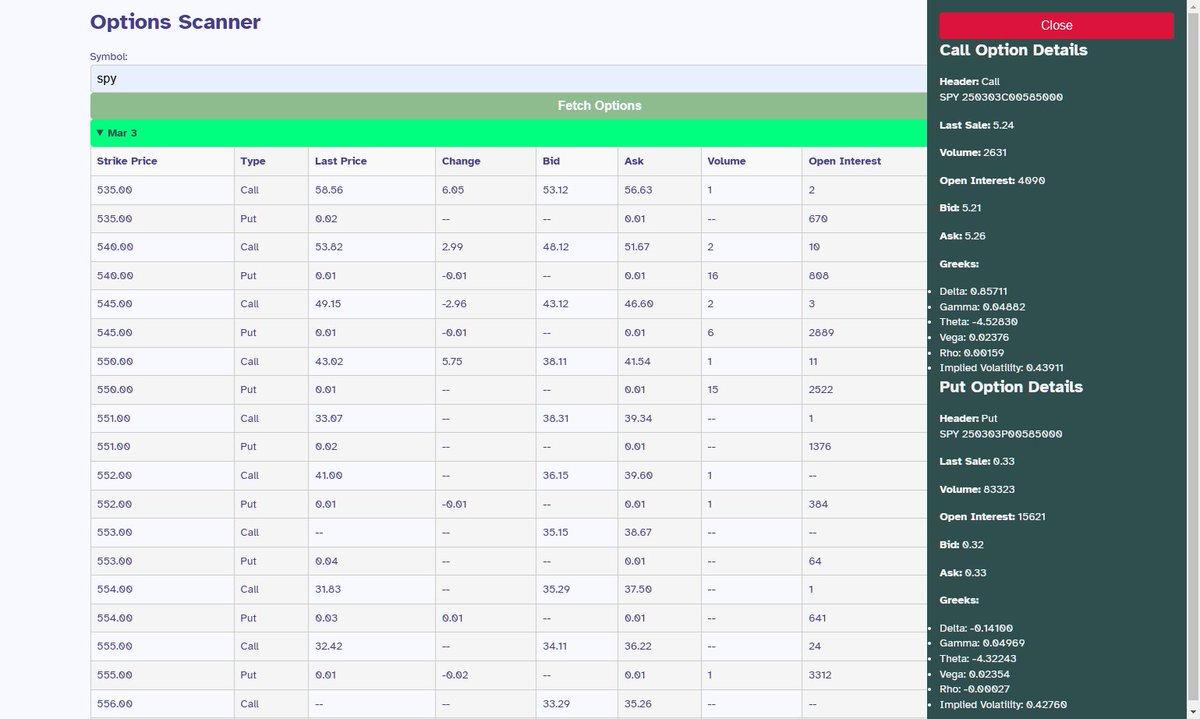Click call Implied Volatility 0.43911
Screen dimensions: 1200x719
coord(1001,367)
